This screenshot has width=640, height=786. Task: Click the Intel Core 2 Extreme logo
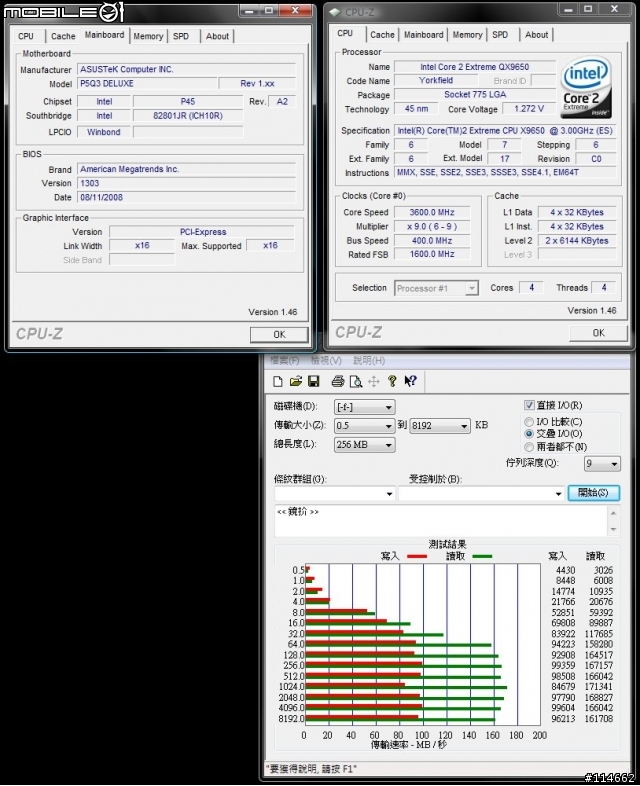pyautogui.click(x=586, y=88)
